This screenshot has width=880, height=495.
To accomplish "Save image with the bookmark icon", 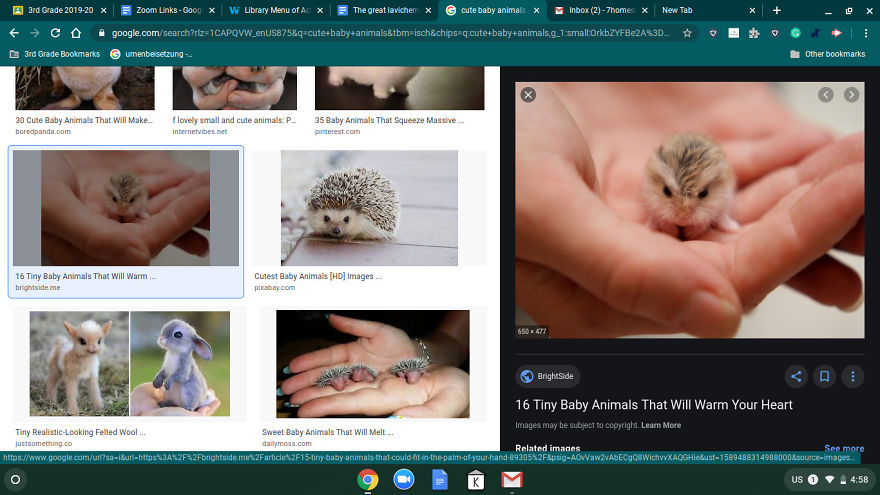I will pyautogui.click(x=824, y=377).
